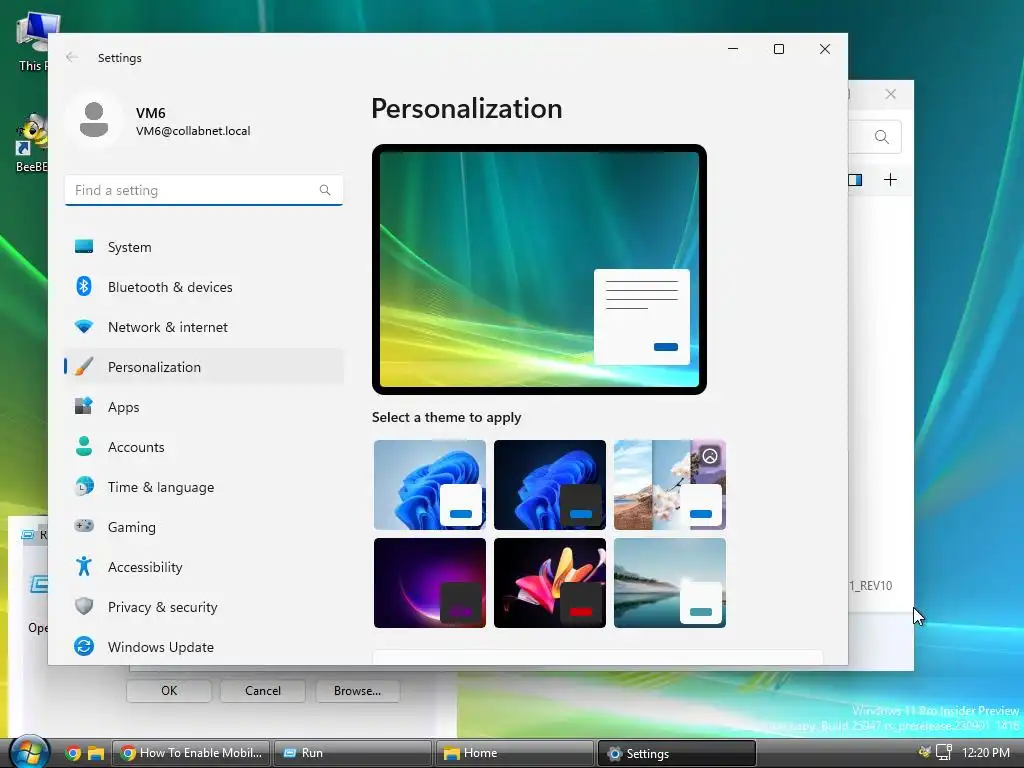Image resolution: width=1024 pixels, height=768 pixels.
Task: Click the desktop preview image
Action: click(x=539, y=269)
